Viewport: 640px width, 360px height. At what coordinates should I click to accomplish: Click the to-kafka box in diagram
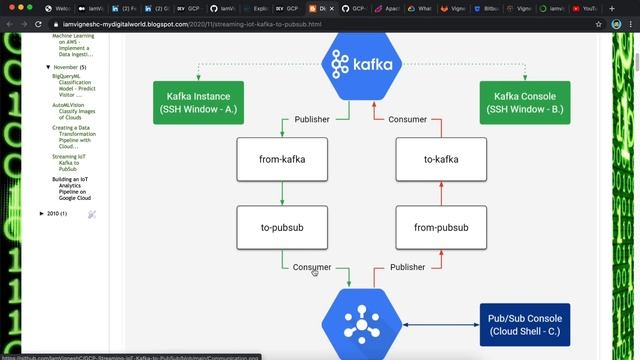pos(441,159)
